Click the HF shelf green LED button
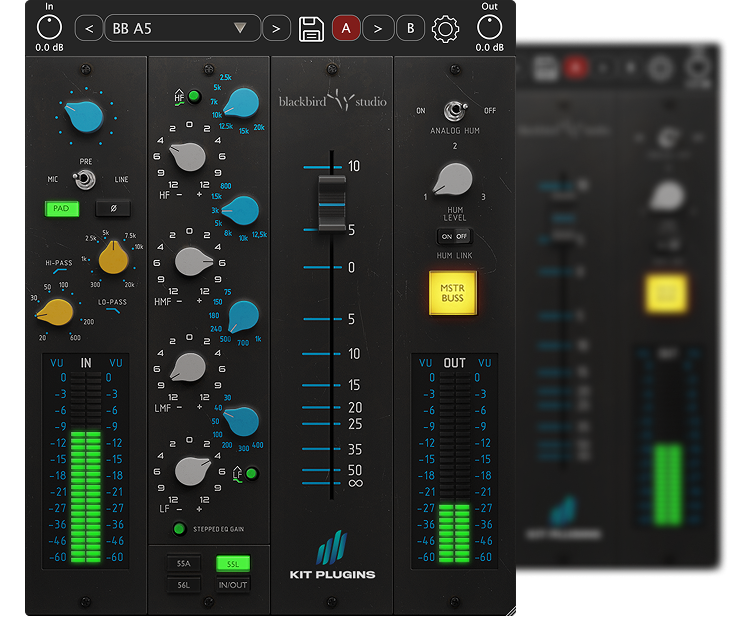 coord(195,97)
